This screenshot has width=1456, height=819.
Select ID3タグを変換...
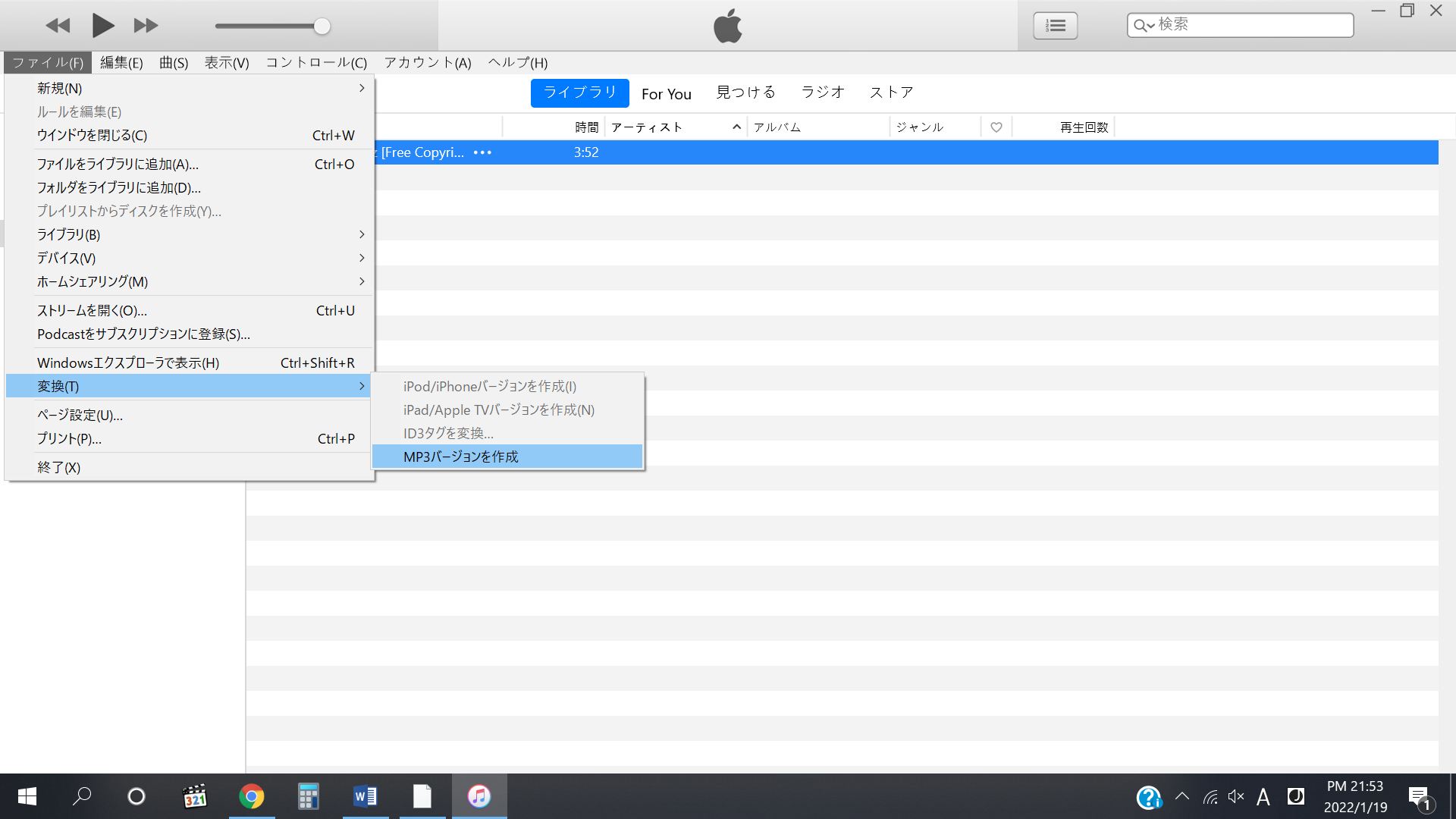(507, 434)
